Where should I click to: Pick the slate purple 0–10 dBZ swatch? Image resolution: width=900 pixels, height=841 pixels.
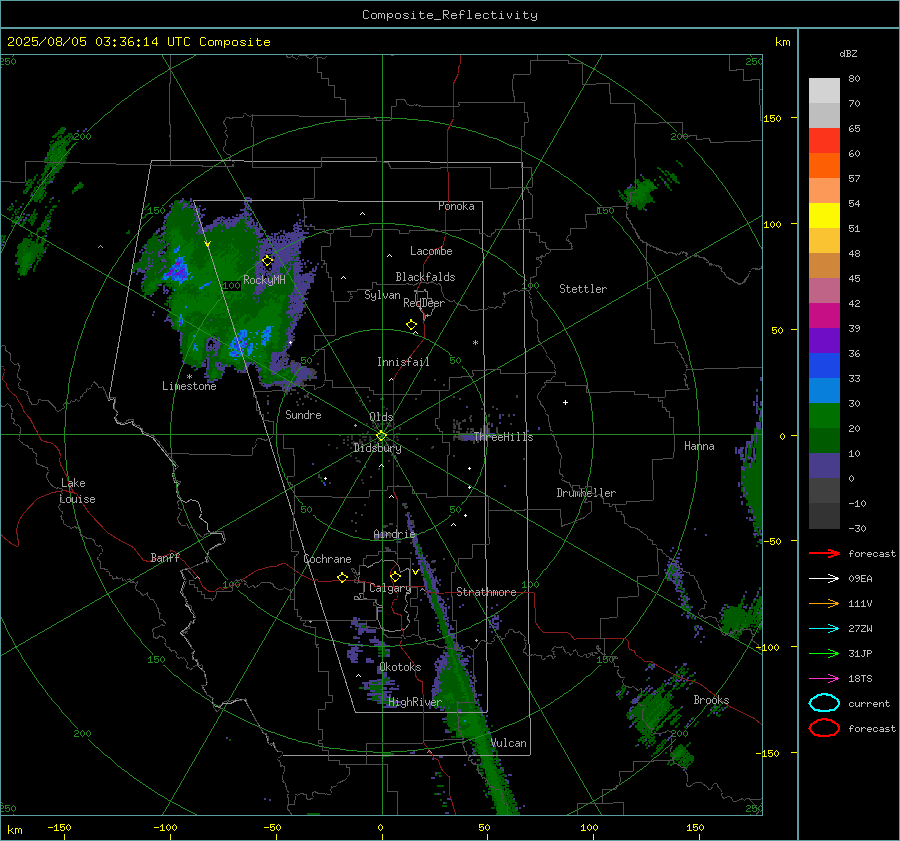coord(824,466)
